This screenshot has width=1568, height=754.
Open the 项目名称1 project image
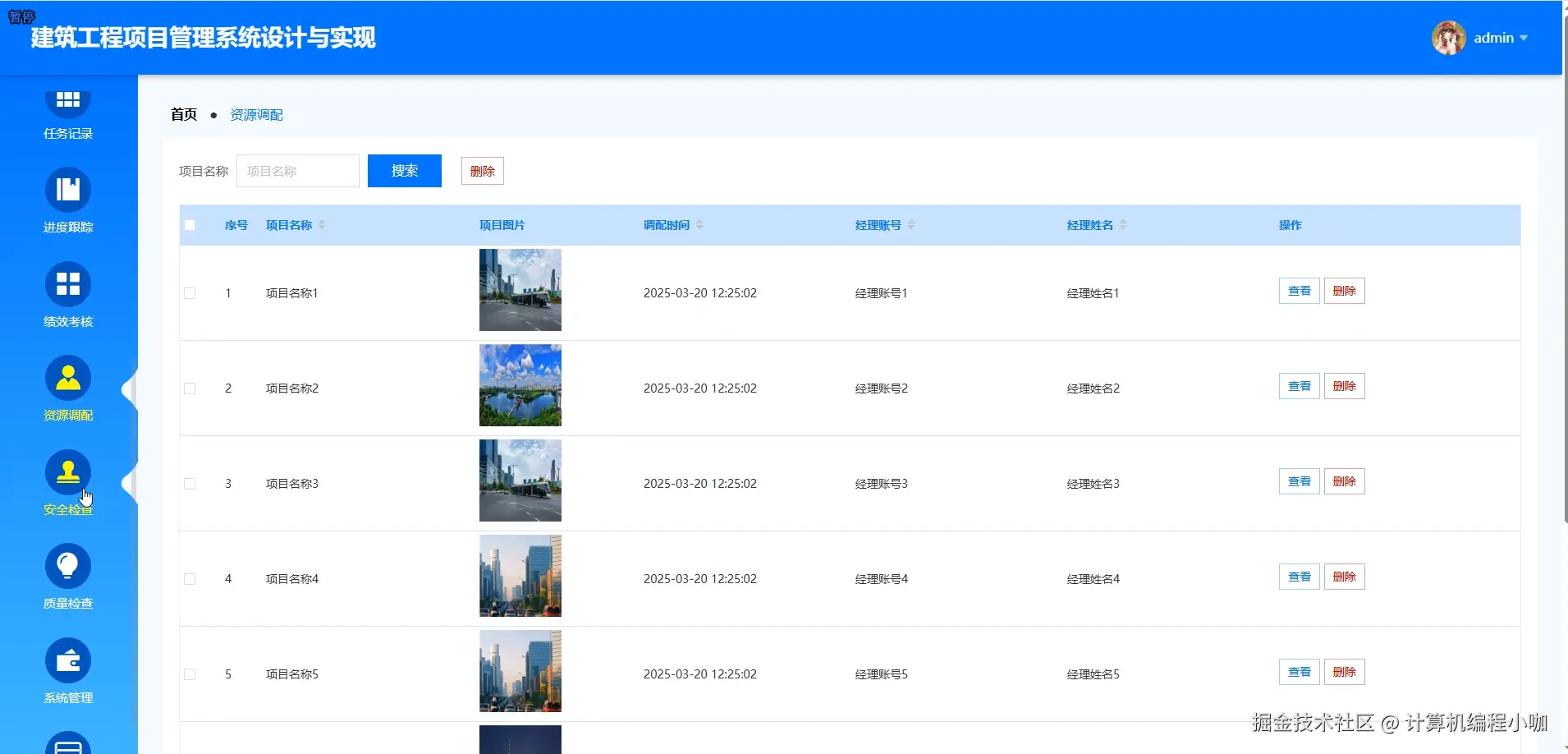tap(520, 290)
